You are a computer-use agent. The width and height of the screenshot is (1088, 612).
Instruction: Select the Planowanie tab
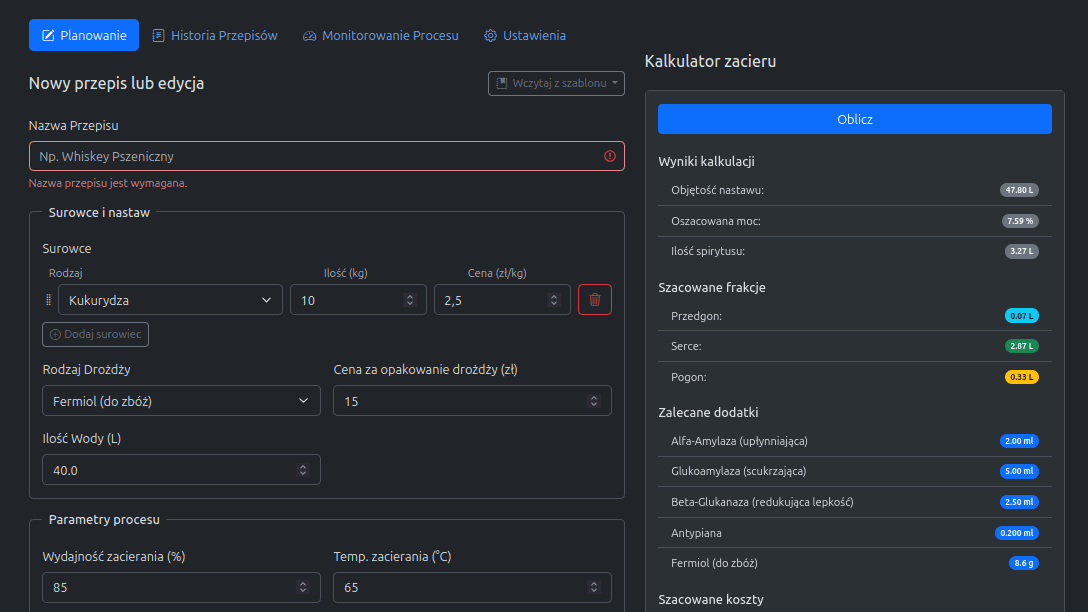[84, 35]
